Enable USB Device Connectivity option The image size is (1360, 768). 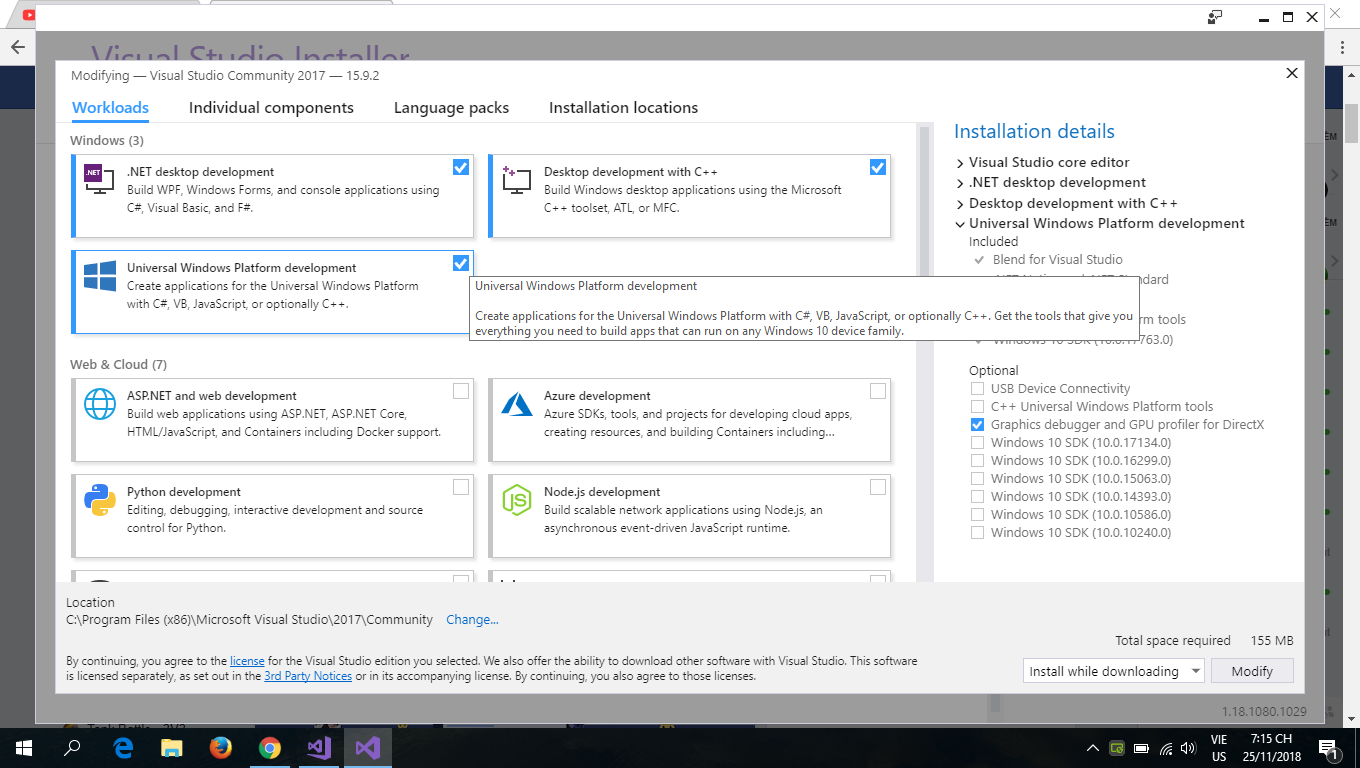click(977, 389)
